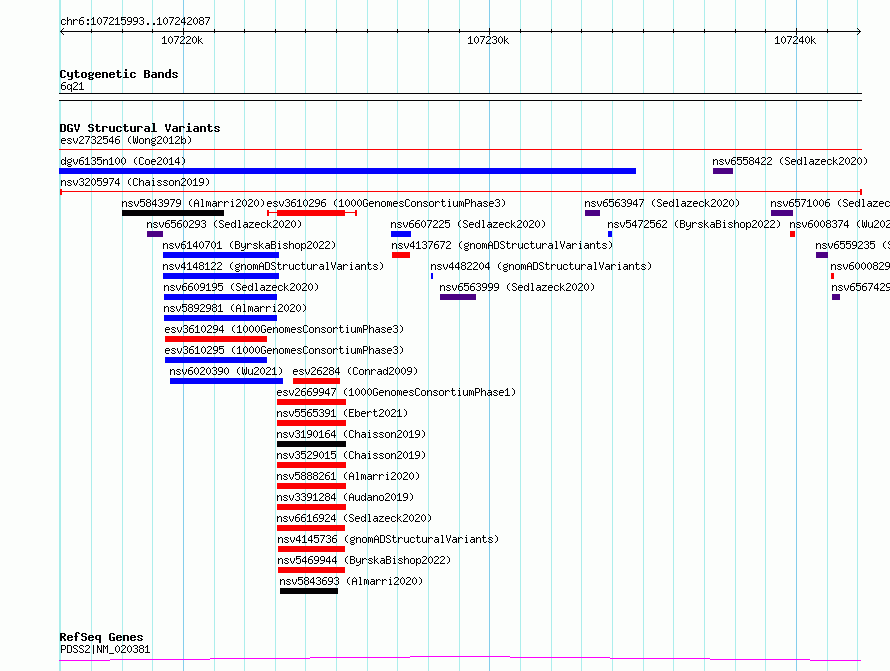This screenshot has height=671, width=890.
Task: Click the PDSS2|NM_020381 gene label
Action: (x=105, y=649)
